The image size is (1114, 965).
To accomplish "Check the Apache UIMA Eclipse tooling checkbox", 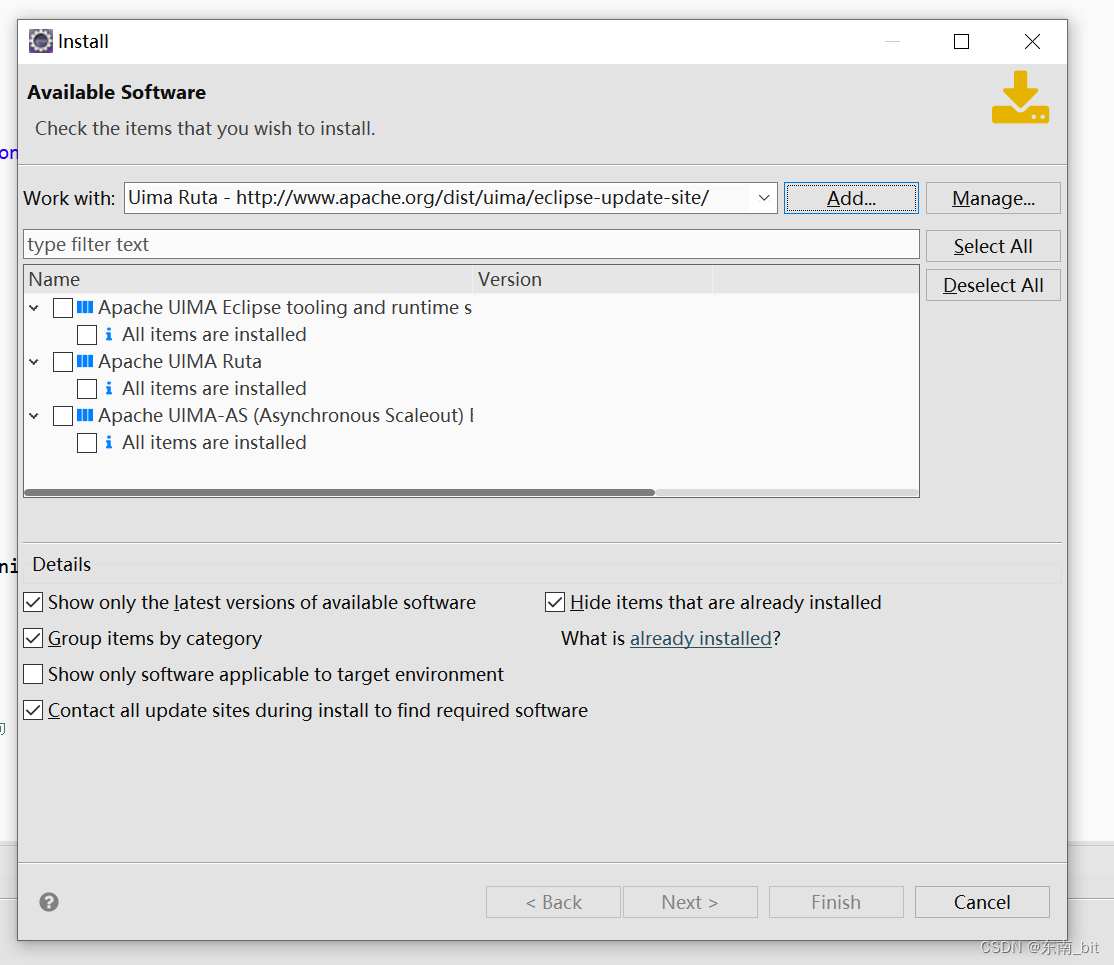I will pos(63,308).
